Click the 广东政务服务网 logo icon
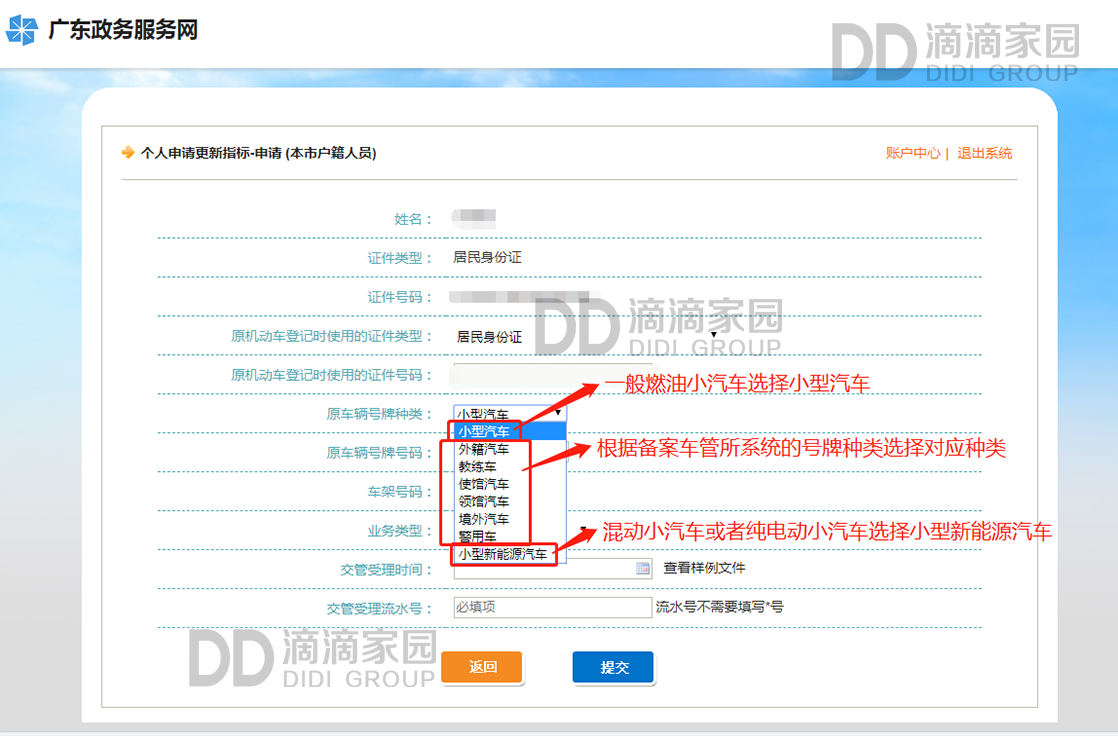This screenshot has width=1118, height=736. point(21,30)
